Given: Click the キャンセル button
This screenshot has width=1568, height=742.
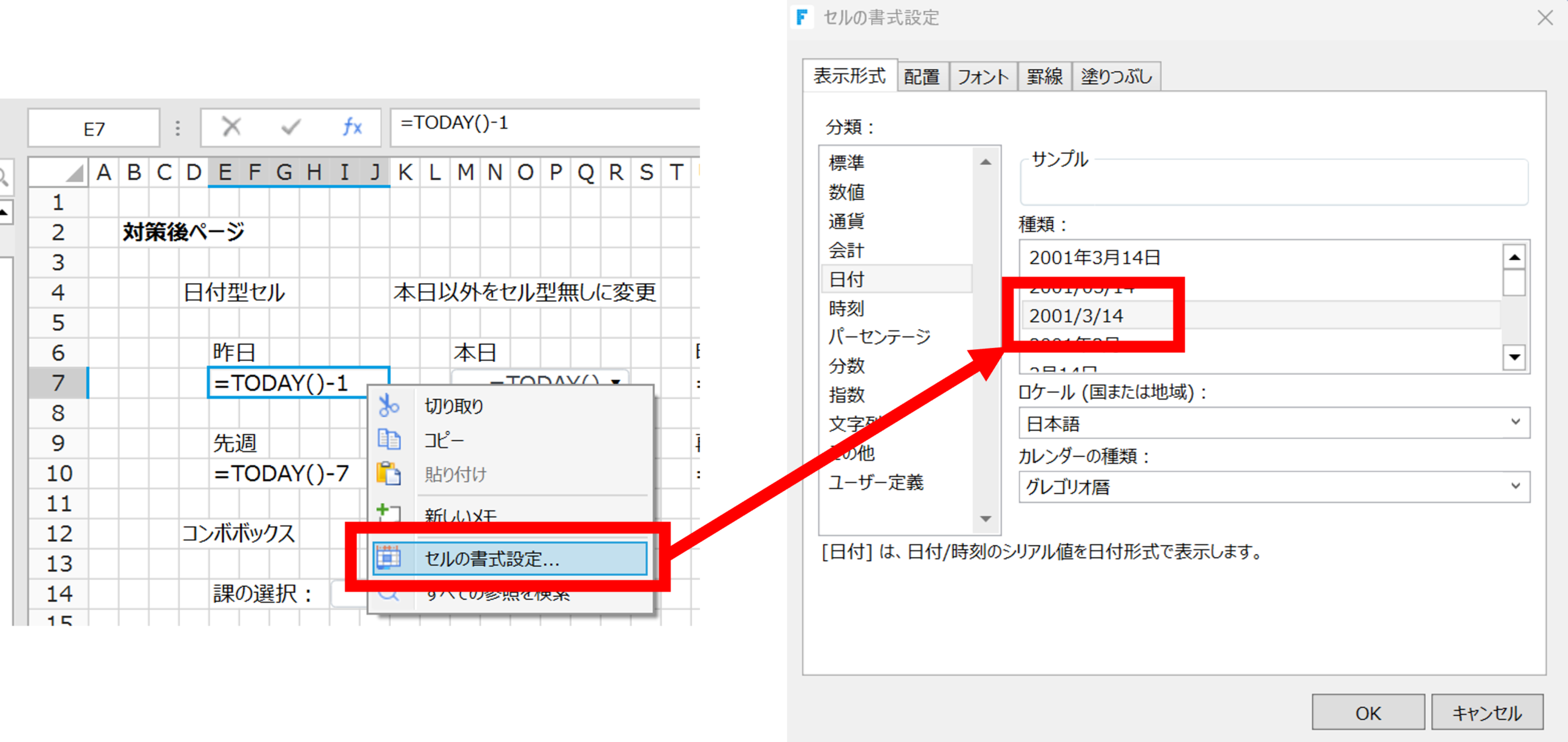Looking at the screenshot, I should click(1487, 713).
